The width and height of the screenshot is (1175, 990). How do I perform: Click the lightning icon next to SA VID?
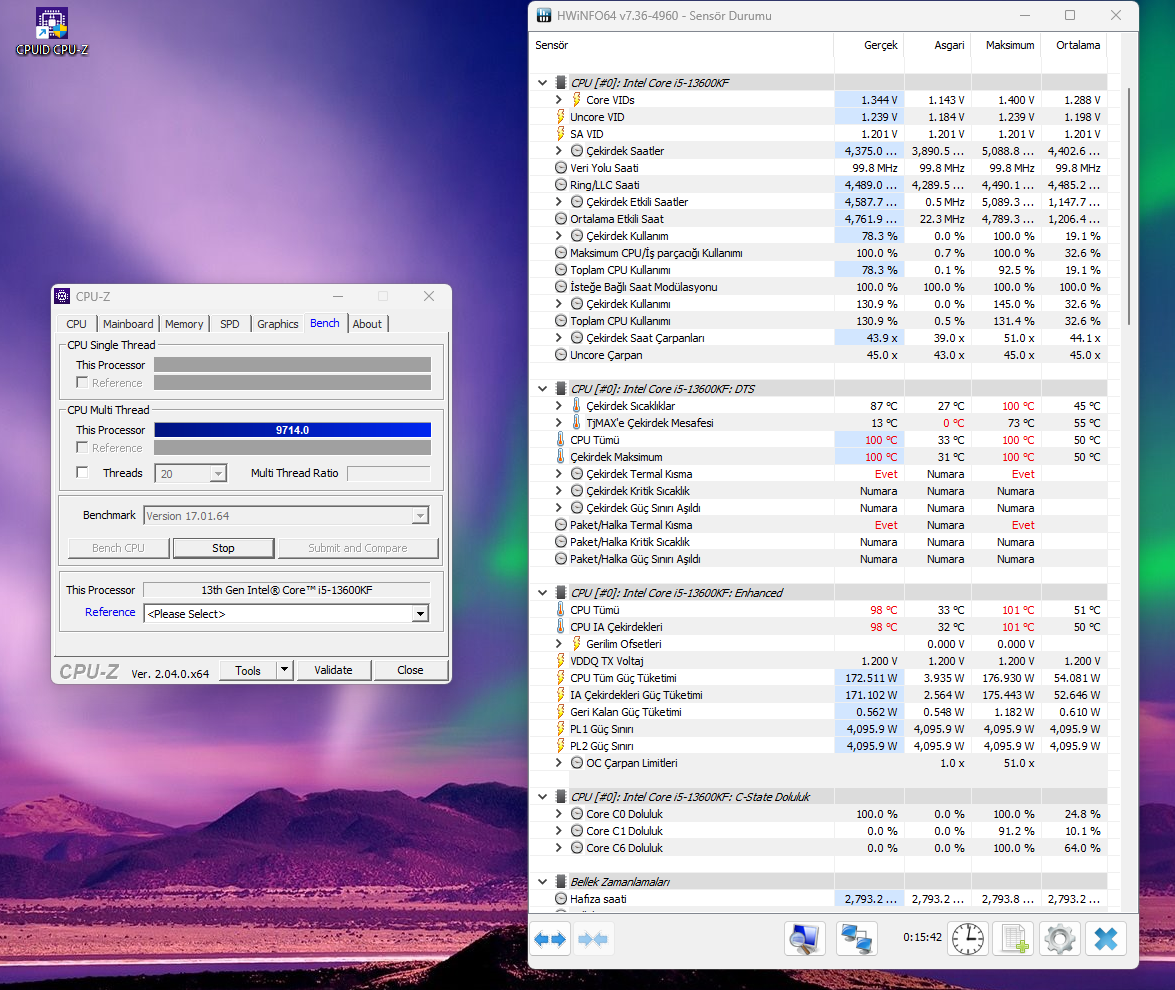(561, 133)
